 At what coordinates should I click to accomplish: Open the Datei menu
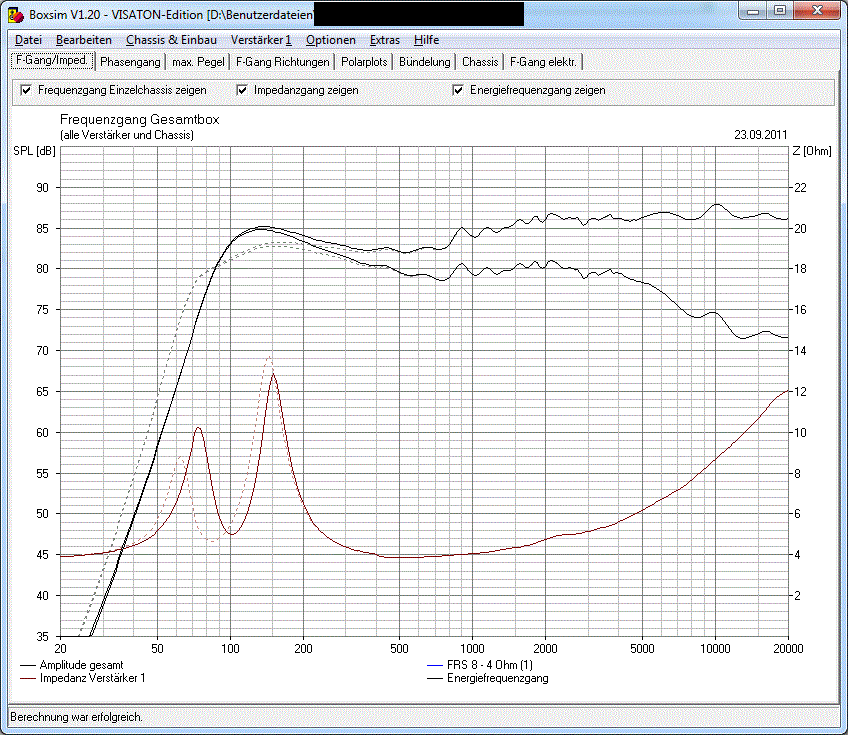pos(28,40)
